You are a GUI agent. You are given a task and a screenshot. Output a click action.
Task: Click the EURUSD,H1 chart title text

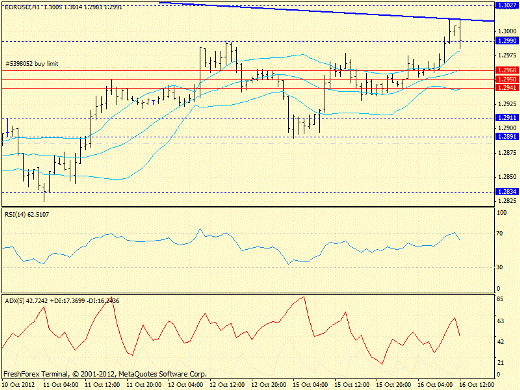pyautogui.click(x=63, y=7)
